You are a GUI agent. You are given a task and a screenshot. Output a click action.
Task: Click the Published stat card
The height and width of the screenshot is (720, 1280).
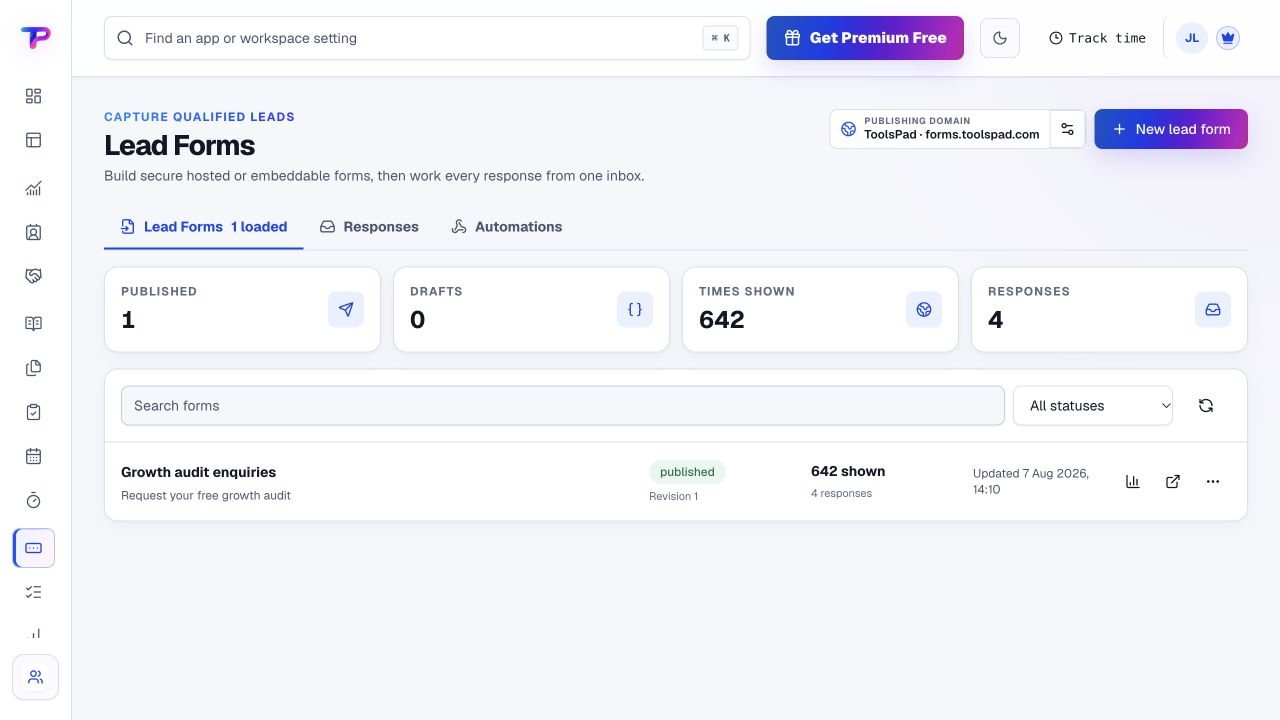242,309
